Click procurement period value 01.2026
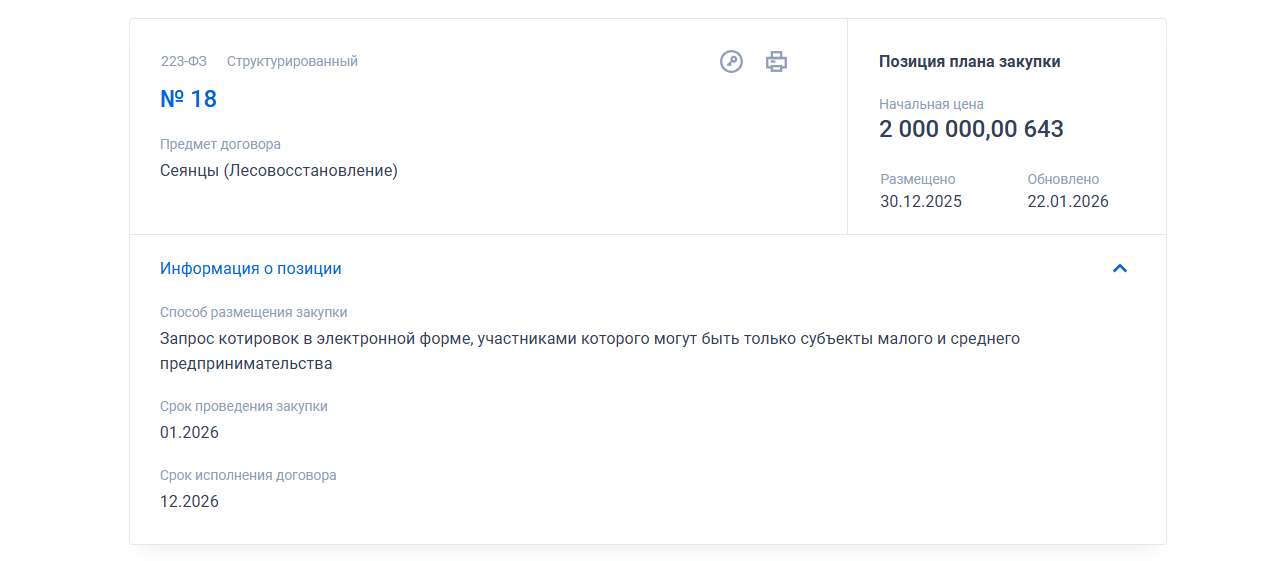1275x561 pixels. (x=189, y=433)
